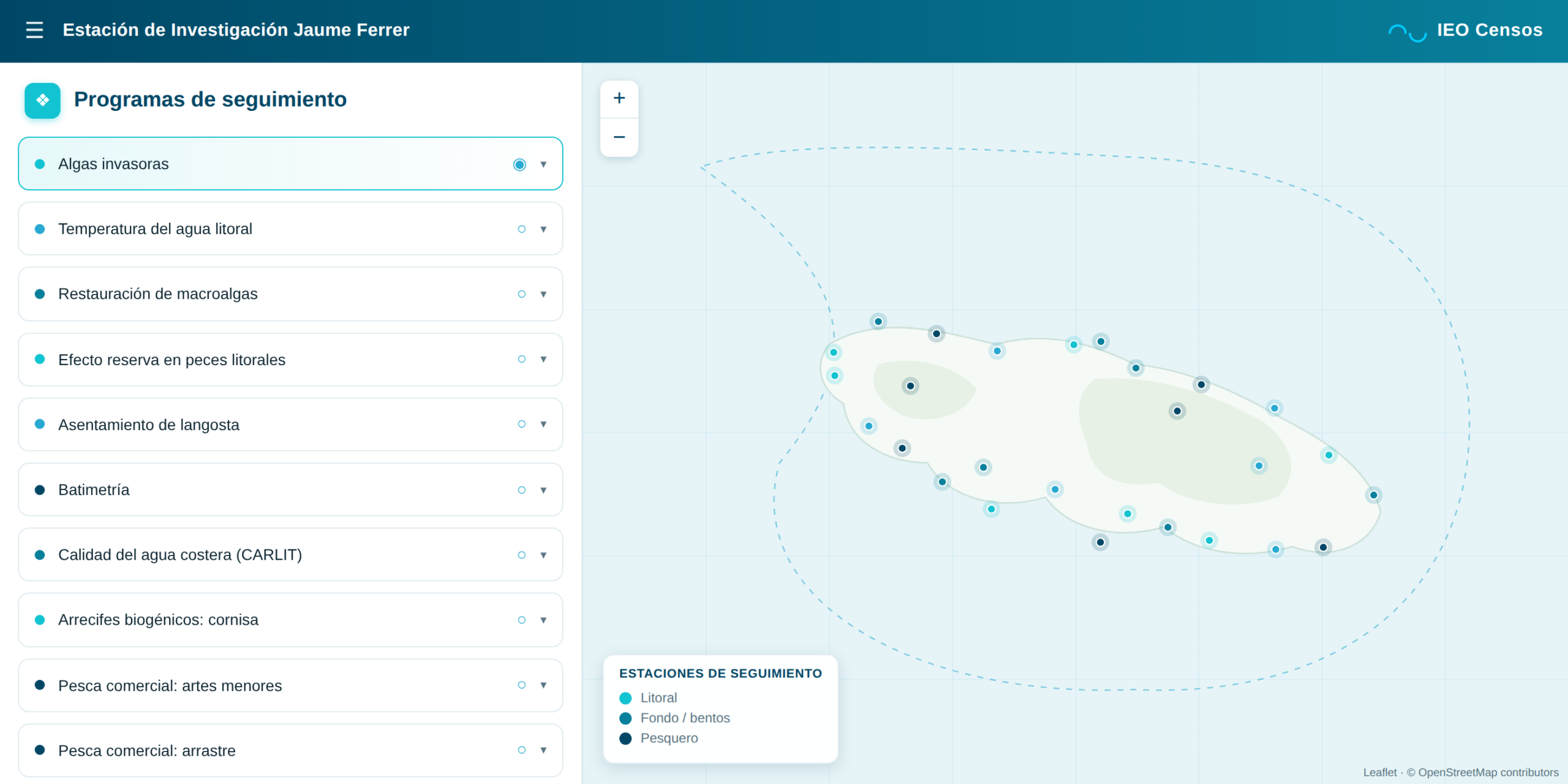Viewport: 1568px width, 784px height.
Task: Select Calidad del agua costera radio
Action: click(x=521, y=555)
